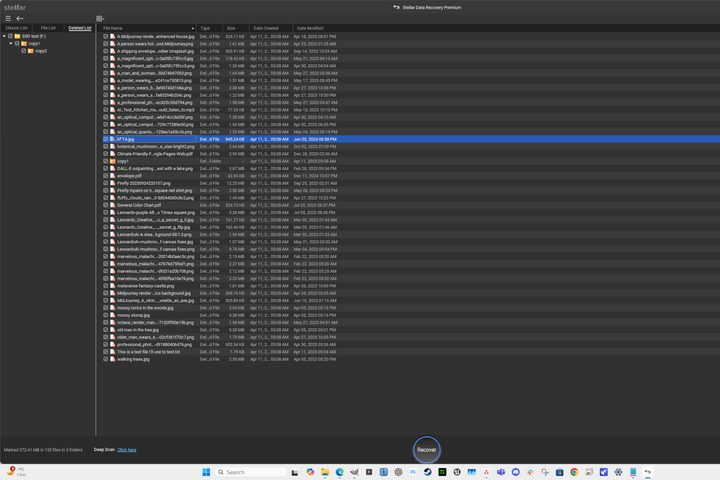This screenshot has height=480, width=720.
Task: Open Copilot icon in taskbar
Action: click(310, 472)
